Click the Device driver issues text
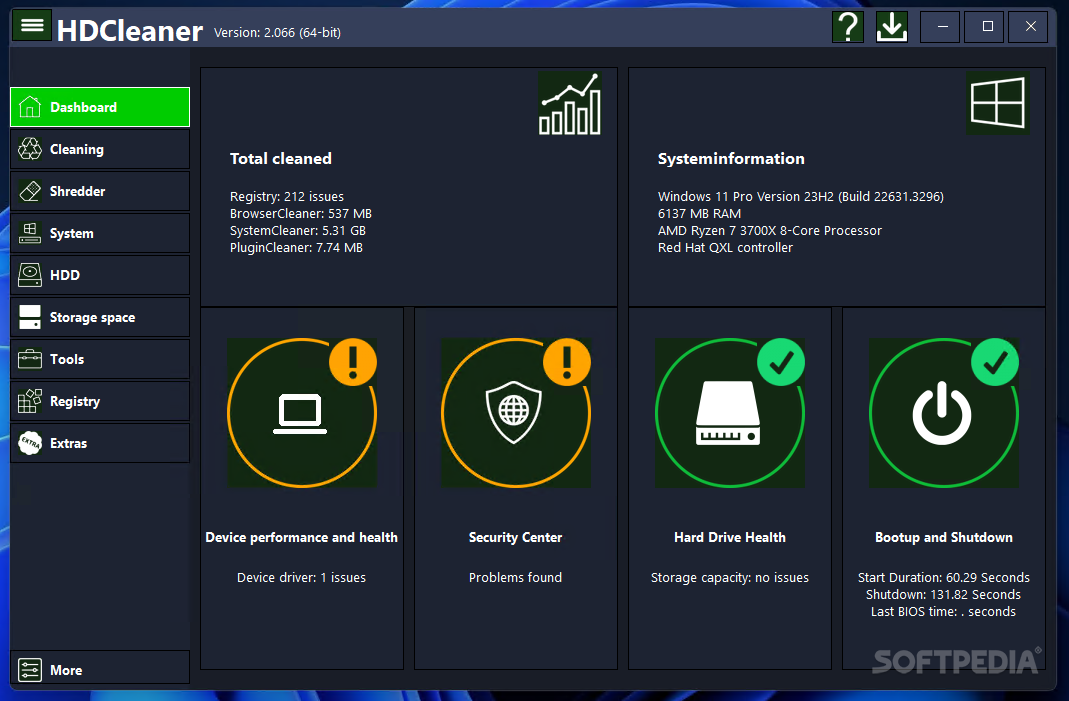1069x701 pixels. (301, 577)
